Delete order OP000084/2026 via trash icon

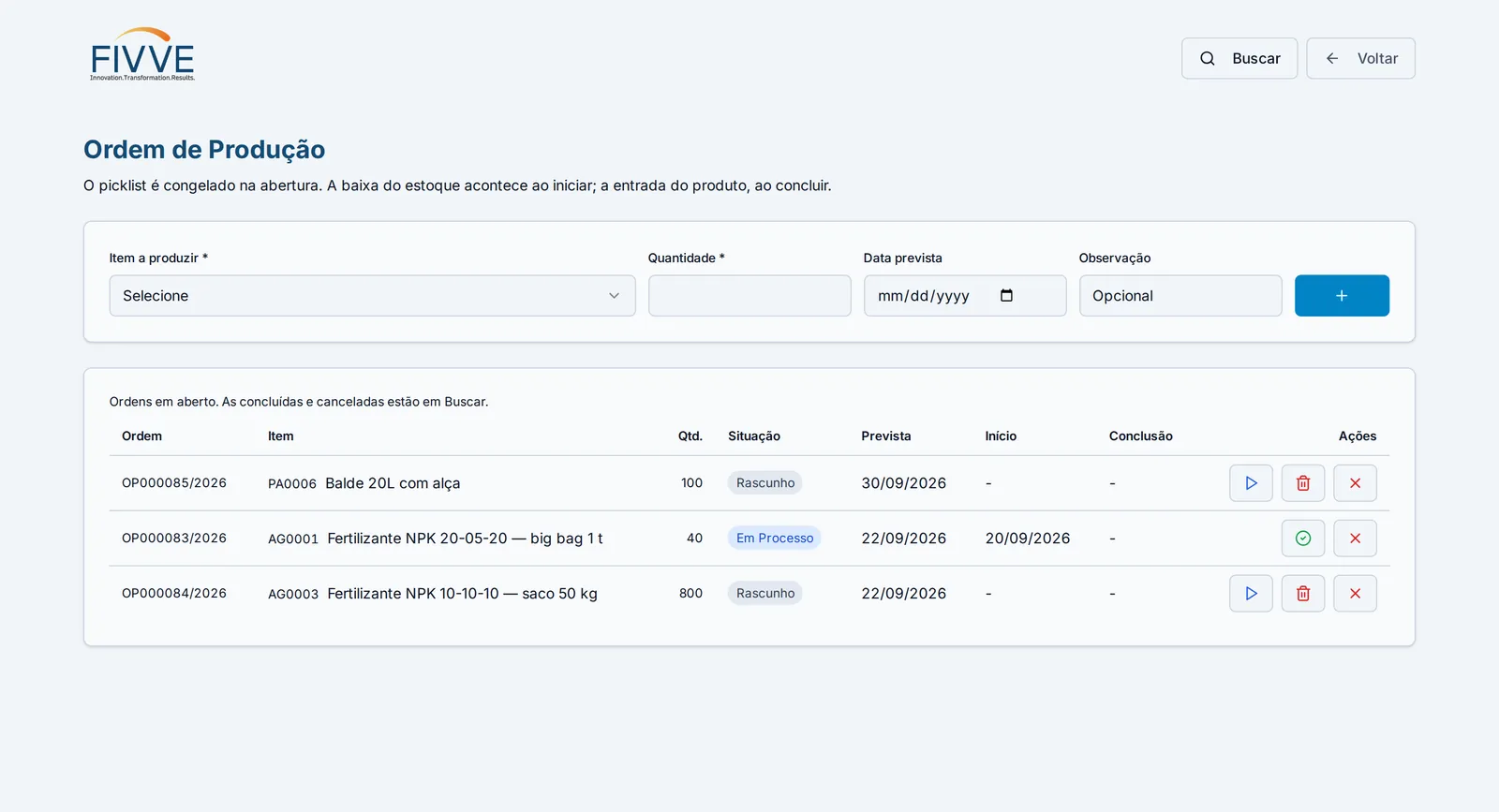point(1303,594)
